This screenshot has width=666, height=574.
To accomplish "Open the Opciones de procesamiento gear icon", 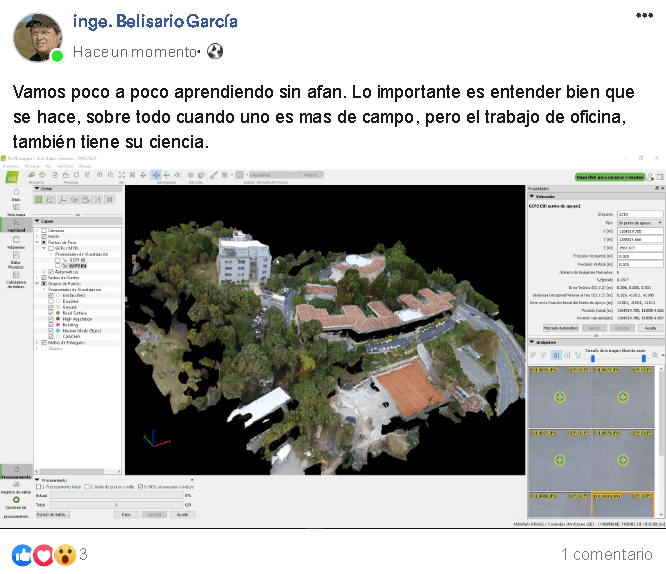I will click(x=16, y=500).
